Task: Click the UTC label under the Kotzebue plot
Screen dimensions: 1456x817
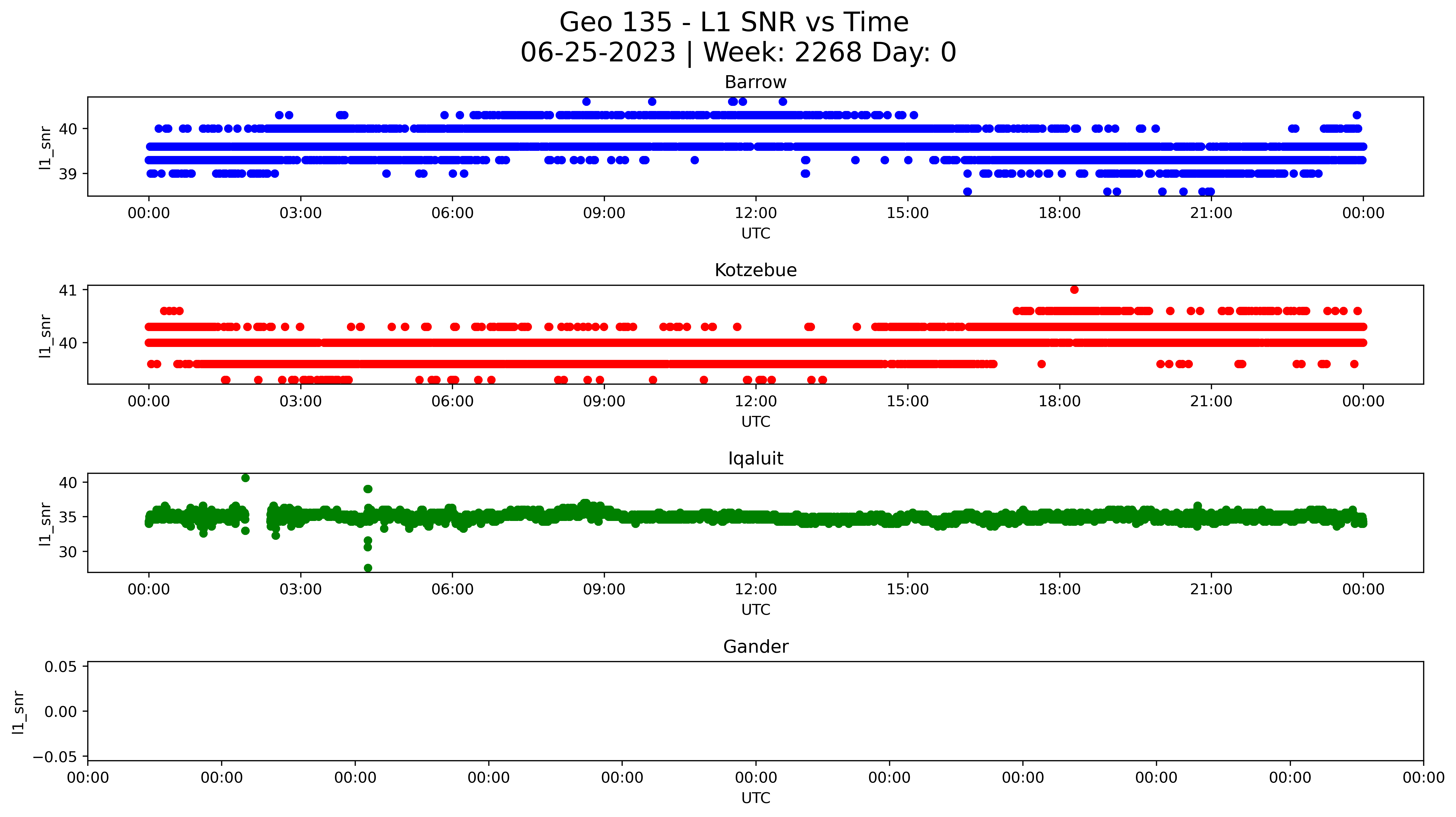Action: tap(756, 422)
